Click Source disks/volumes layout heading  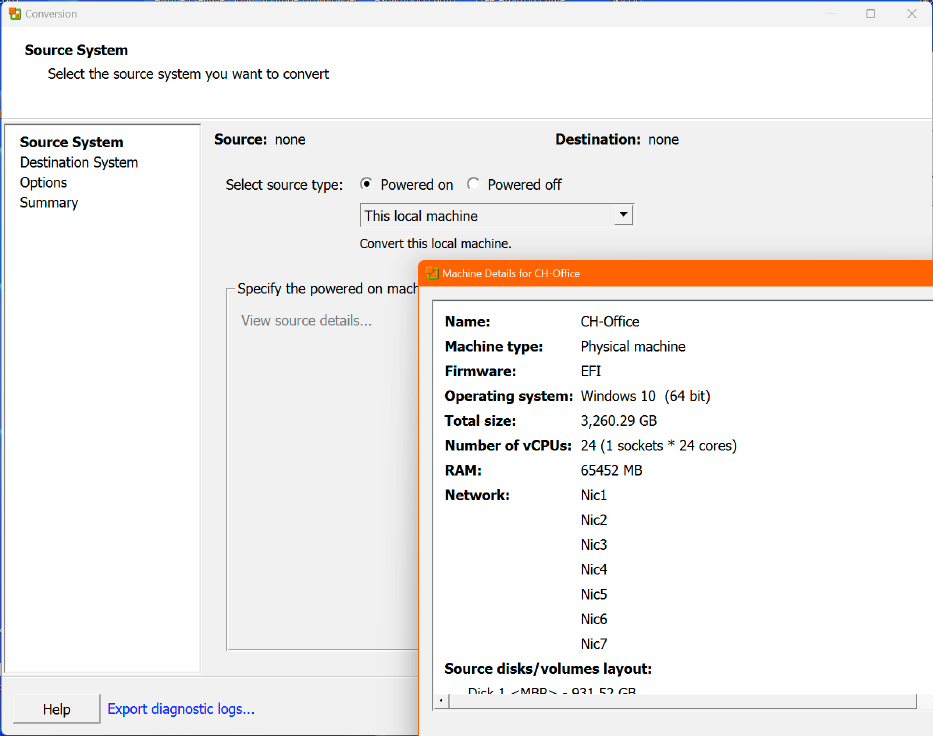click(548, 669)
